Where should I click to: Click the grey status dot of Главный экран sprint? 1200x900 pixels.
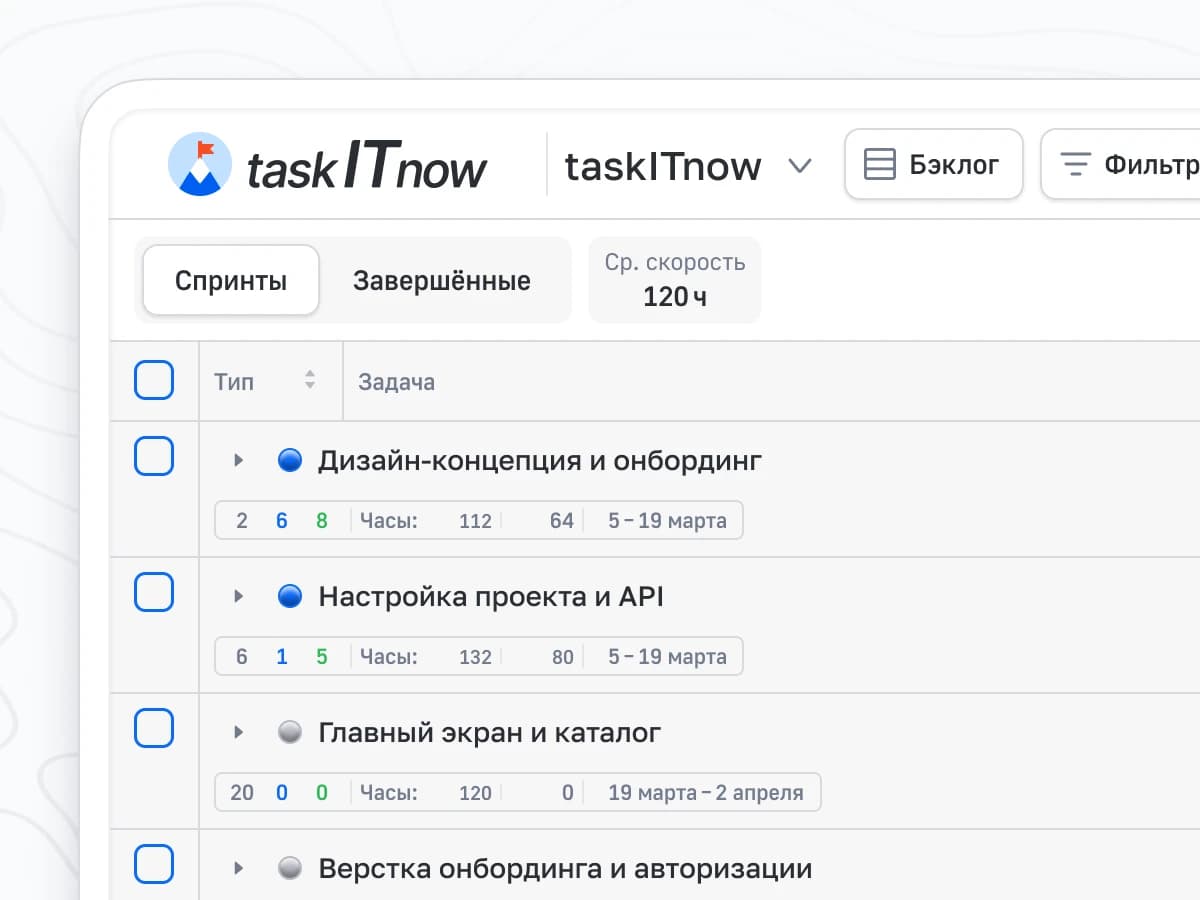coord(289,733)
